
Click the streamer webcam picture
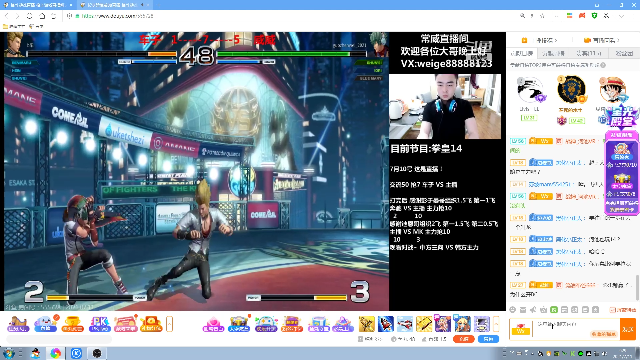pos(445,106)
